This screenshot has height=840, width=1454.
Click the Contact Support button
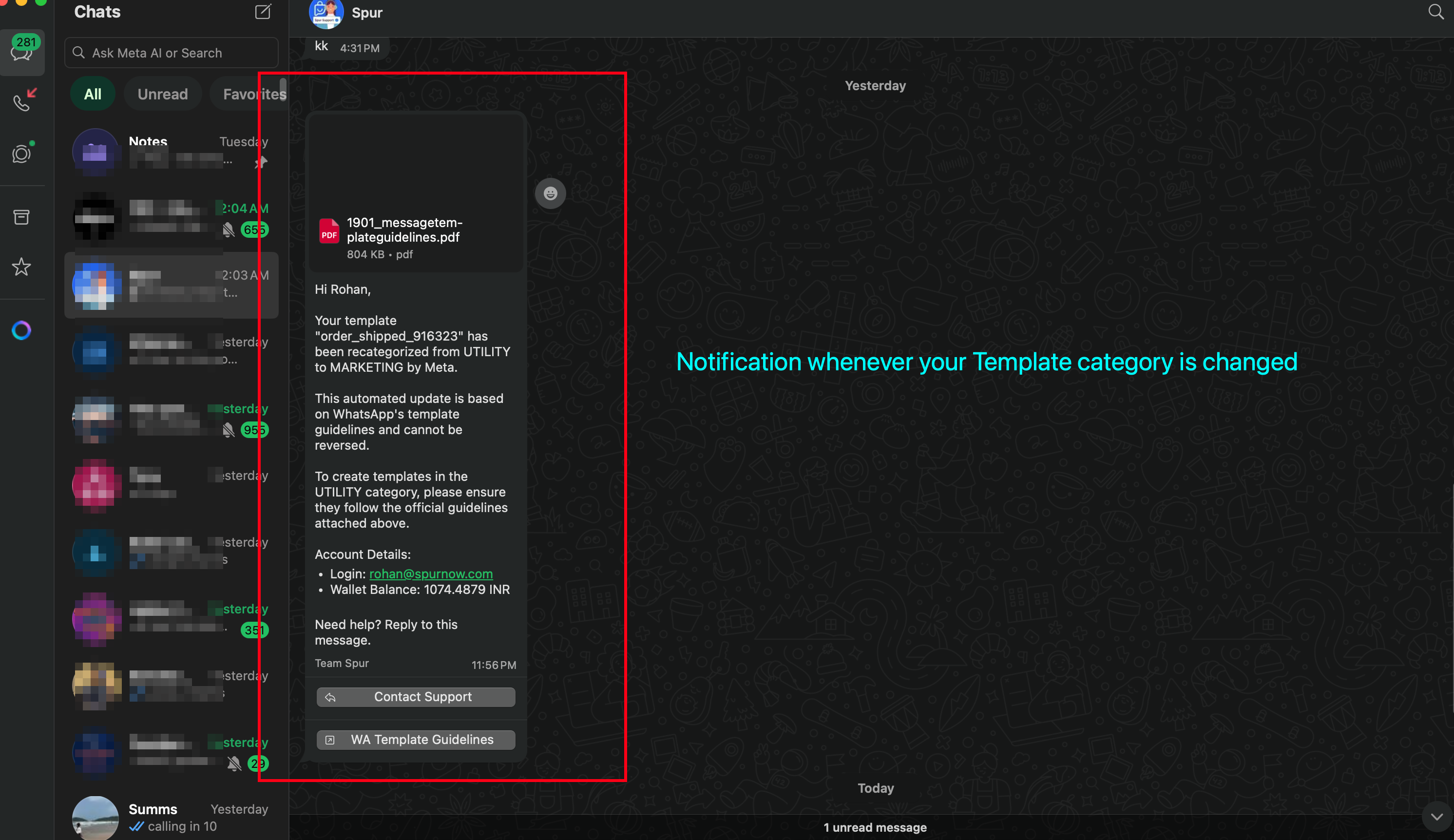click(416, 697)
